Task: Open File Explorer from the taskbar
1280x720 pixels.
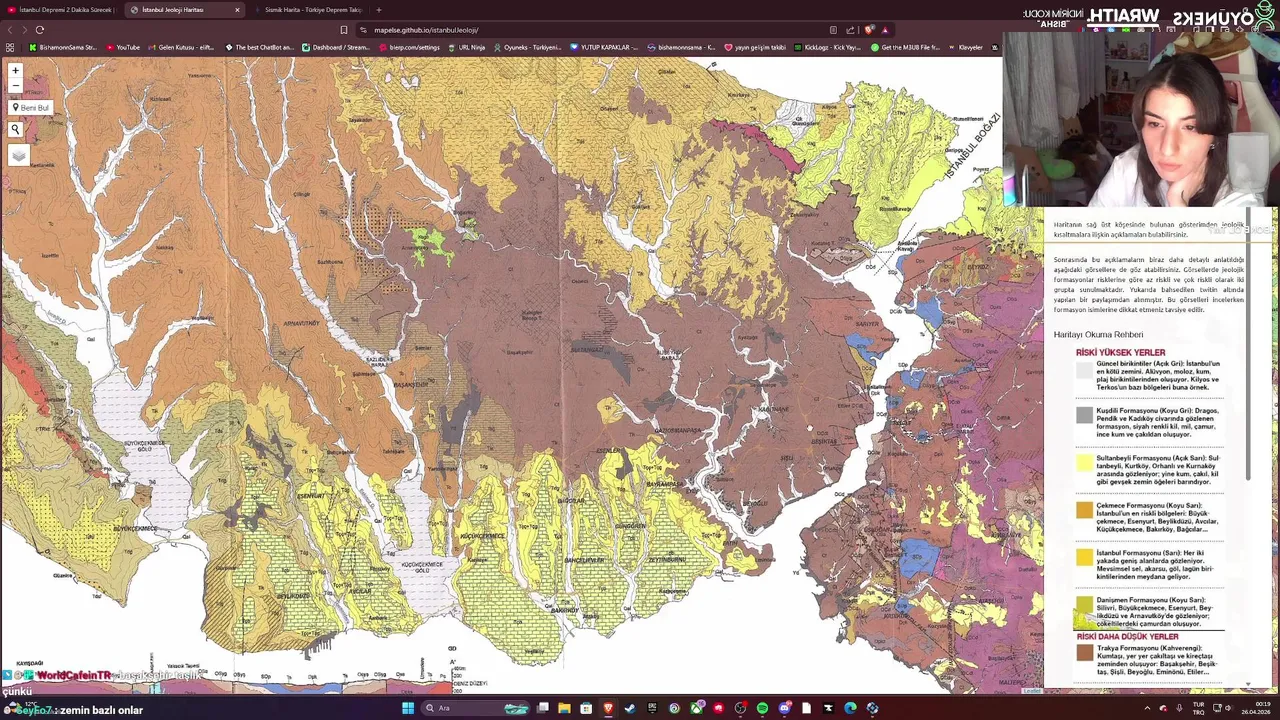Action: [564, 708]
